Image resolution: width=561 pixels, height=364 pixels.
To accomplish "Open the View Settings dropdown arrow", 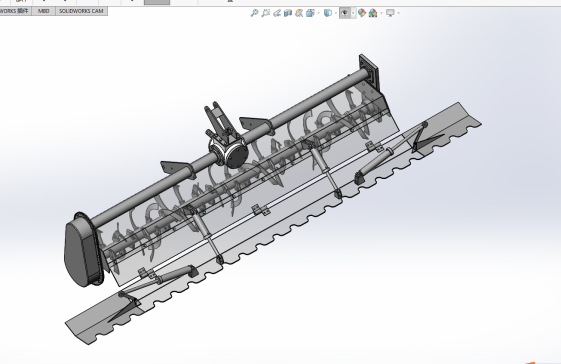I will (x=399, y=13).
